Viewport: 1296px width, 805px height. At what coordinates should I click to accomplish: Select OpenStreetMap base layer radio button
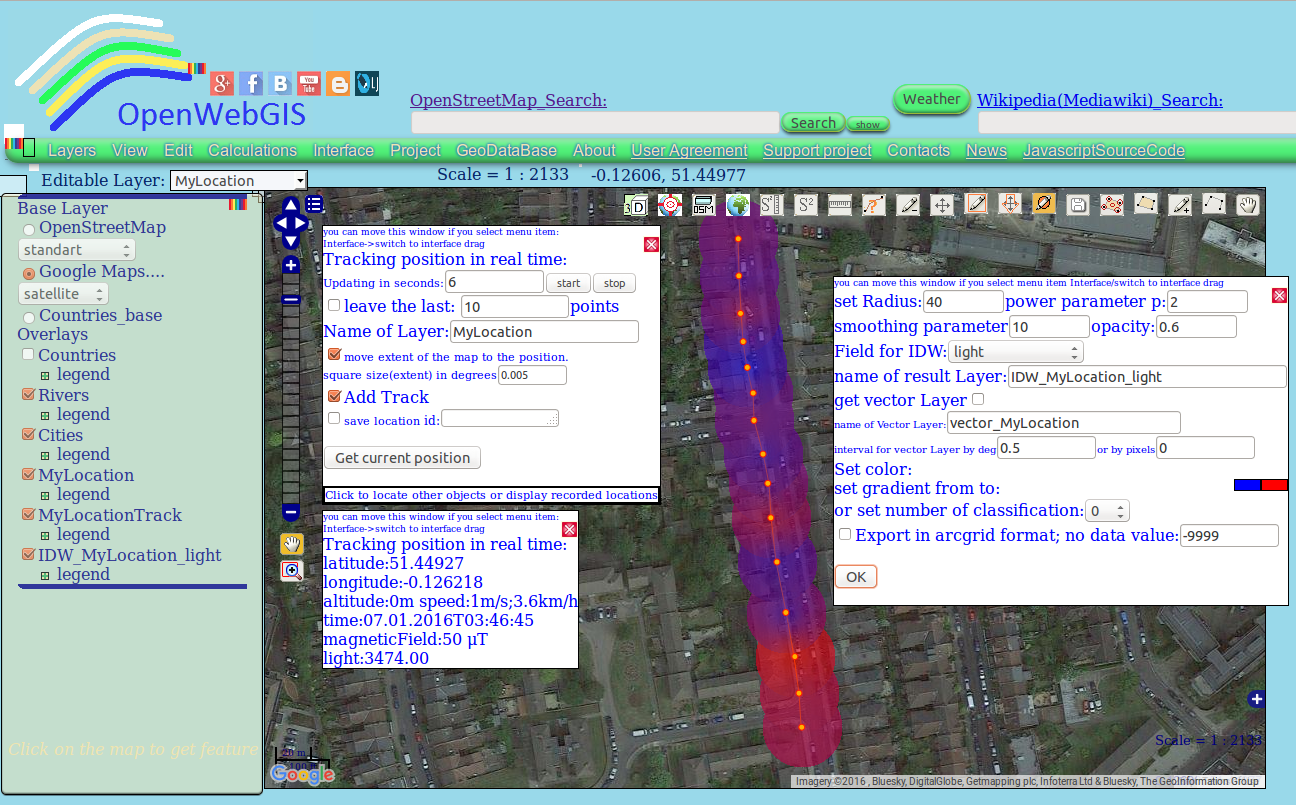click(29, 231)
